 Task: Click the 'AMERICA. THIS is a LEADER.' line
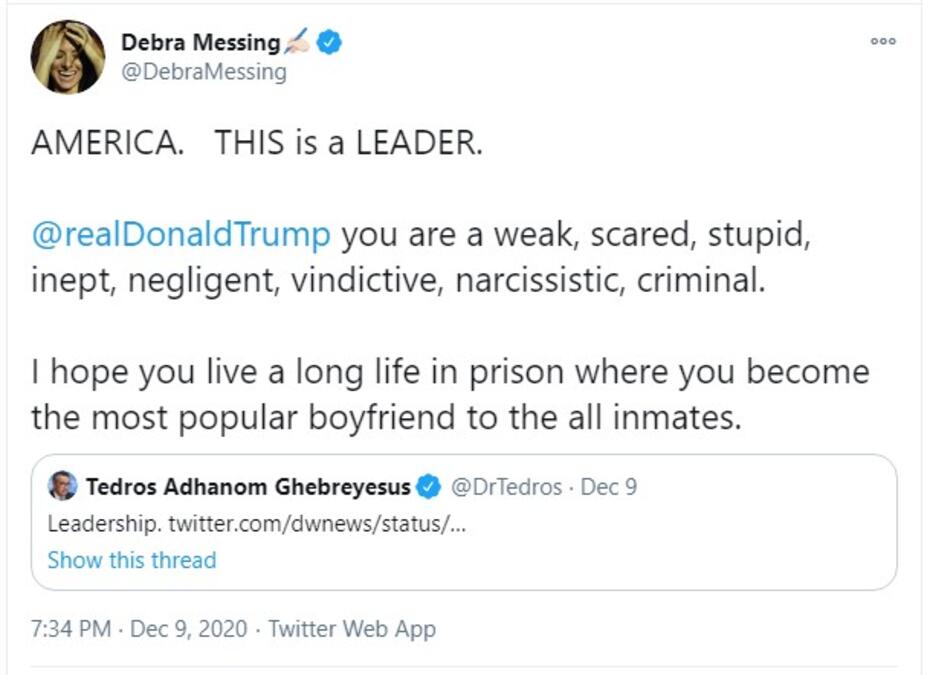257,143
